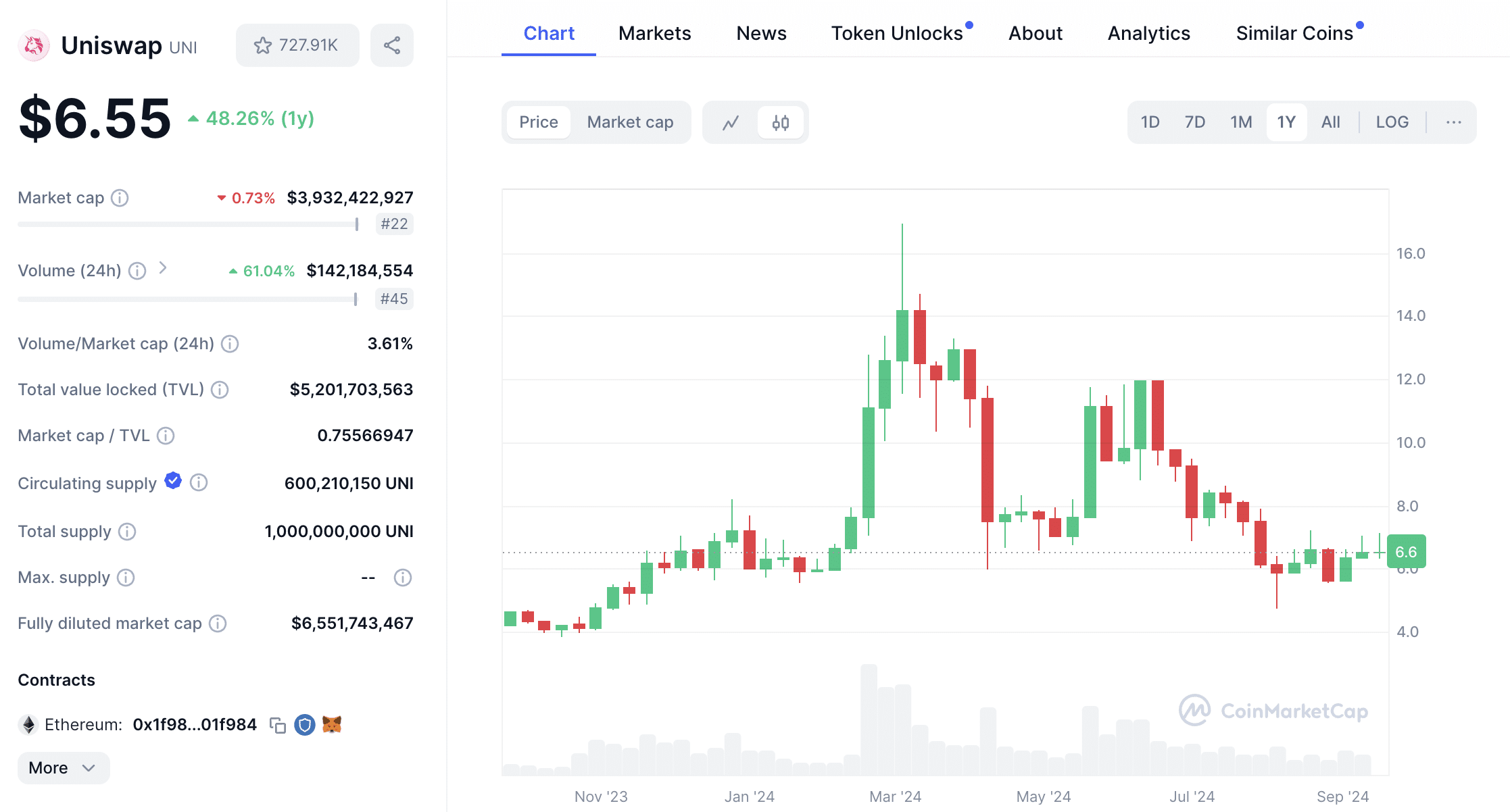Image resolution: width=1510 pixels, height=812 pixels.
Task: Click the 0.75566947 Market cap/TVL value
Action: [365, 436]
